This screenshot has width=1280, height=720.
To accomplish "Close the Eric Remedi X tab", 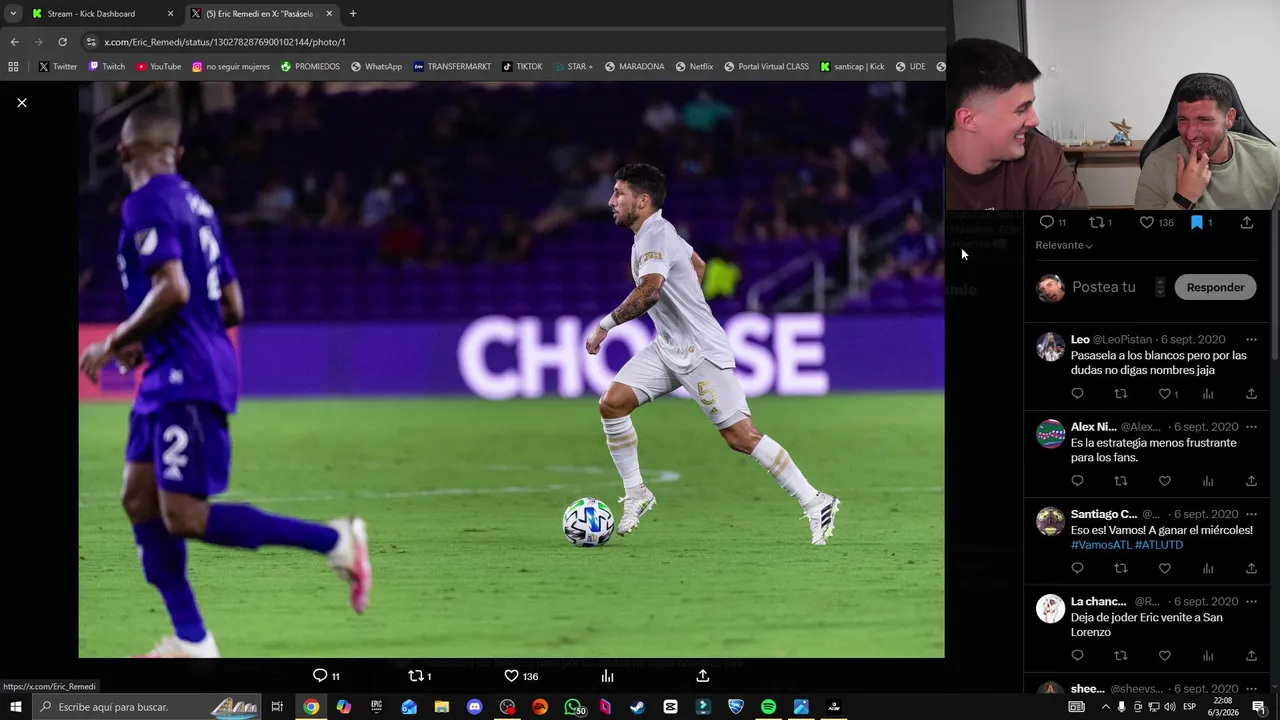I will 329,14.
